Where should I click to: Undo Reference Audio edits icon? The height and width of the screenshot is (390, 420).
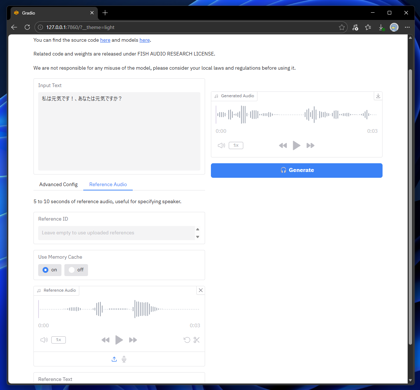tap(187, 340)
